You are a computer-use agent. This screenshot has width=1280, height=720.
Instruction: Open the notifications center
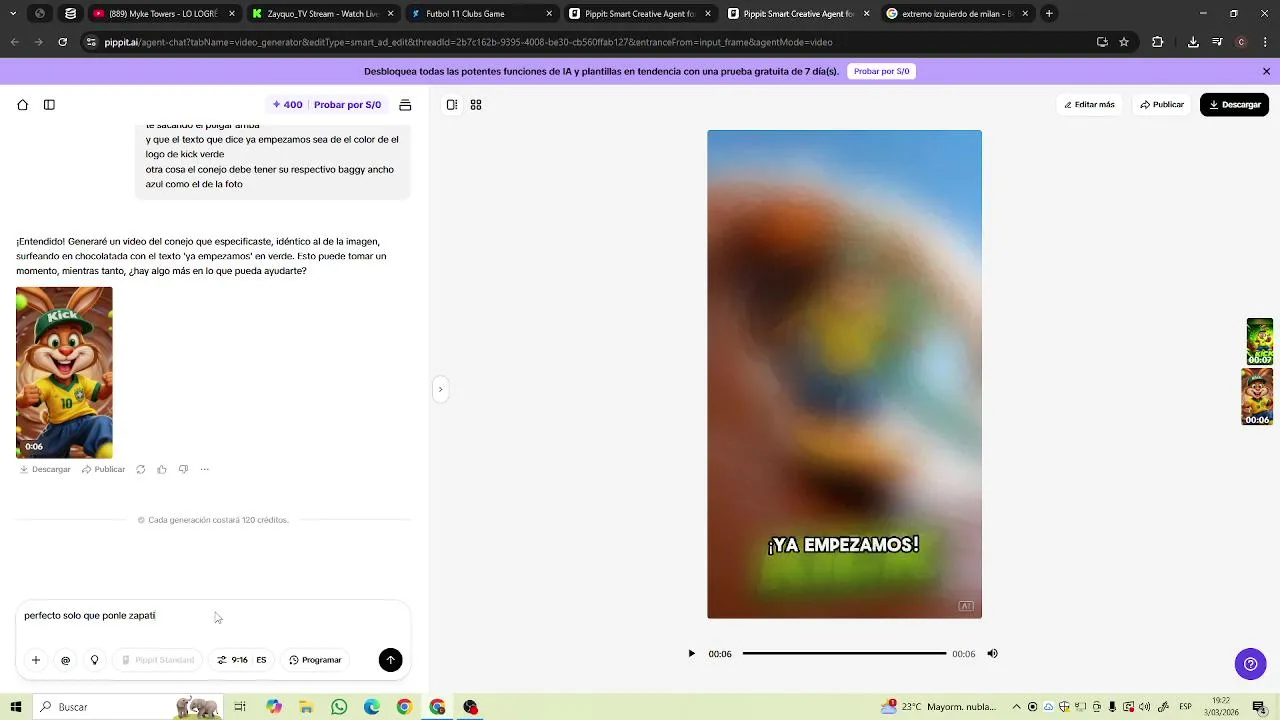1258,707
